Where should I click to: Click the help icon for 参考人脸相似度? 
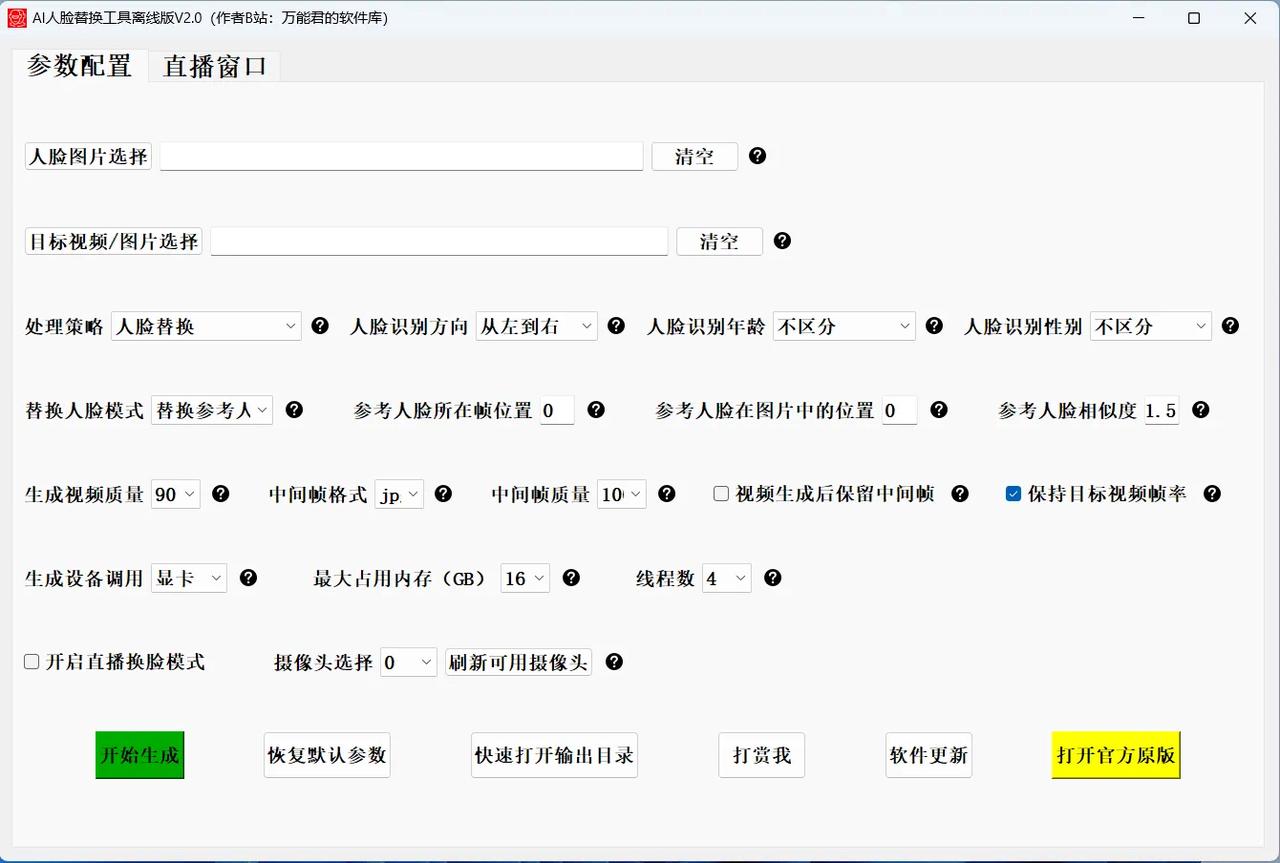[x=1200, y=410]
